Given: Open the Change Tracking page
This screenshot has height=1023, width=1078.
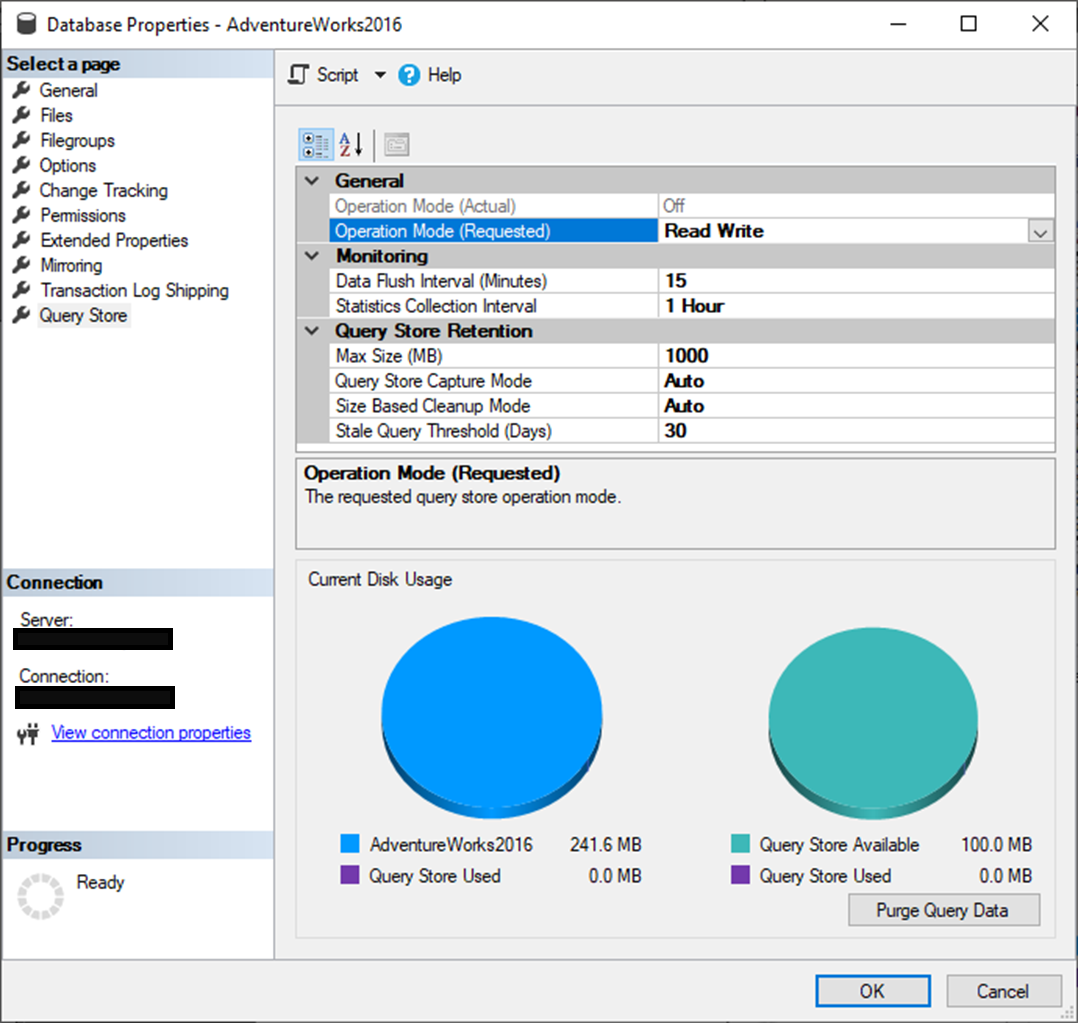Looking at the screenshot, I should tap(103, 190).
